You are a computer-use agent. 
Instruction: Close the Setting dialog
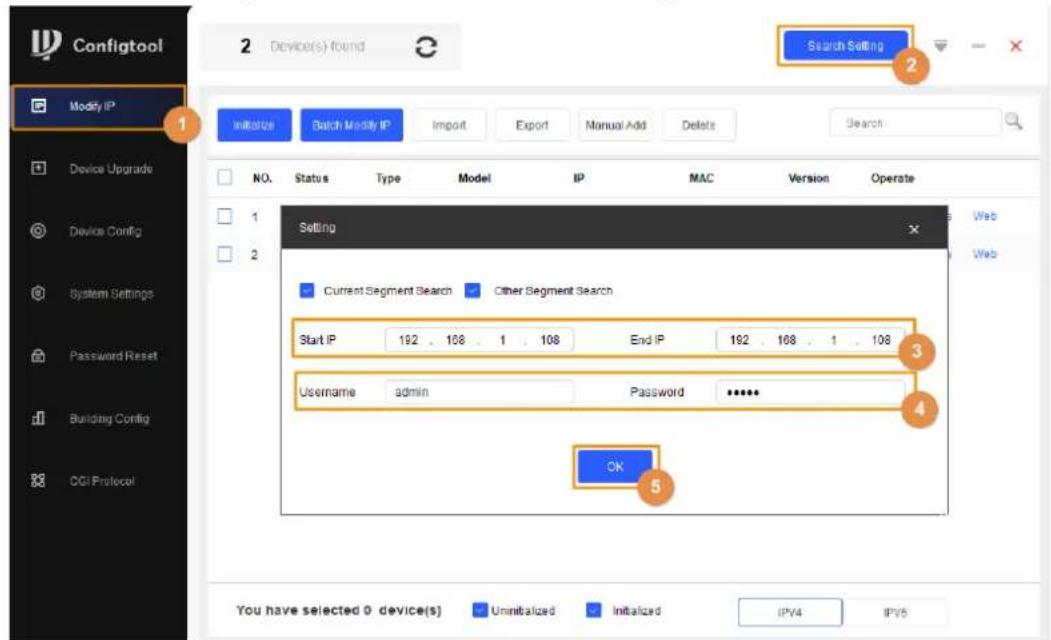914,229
